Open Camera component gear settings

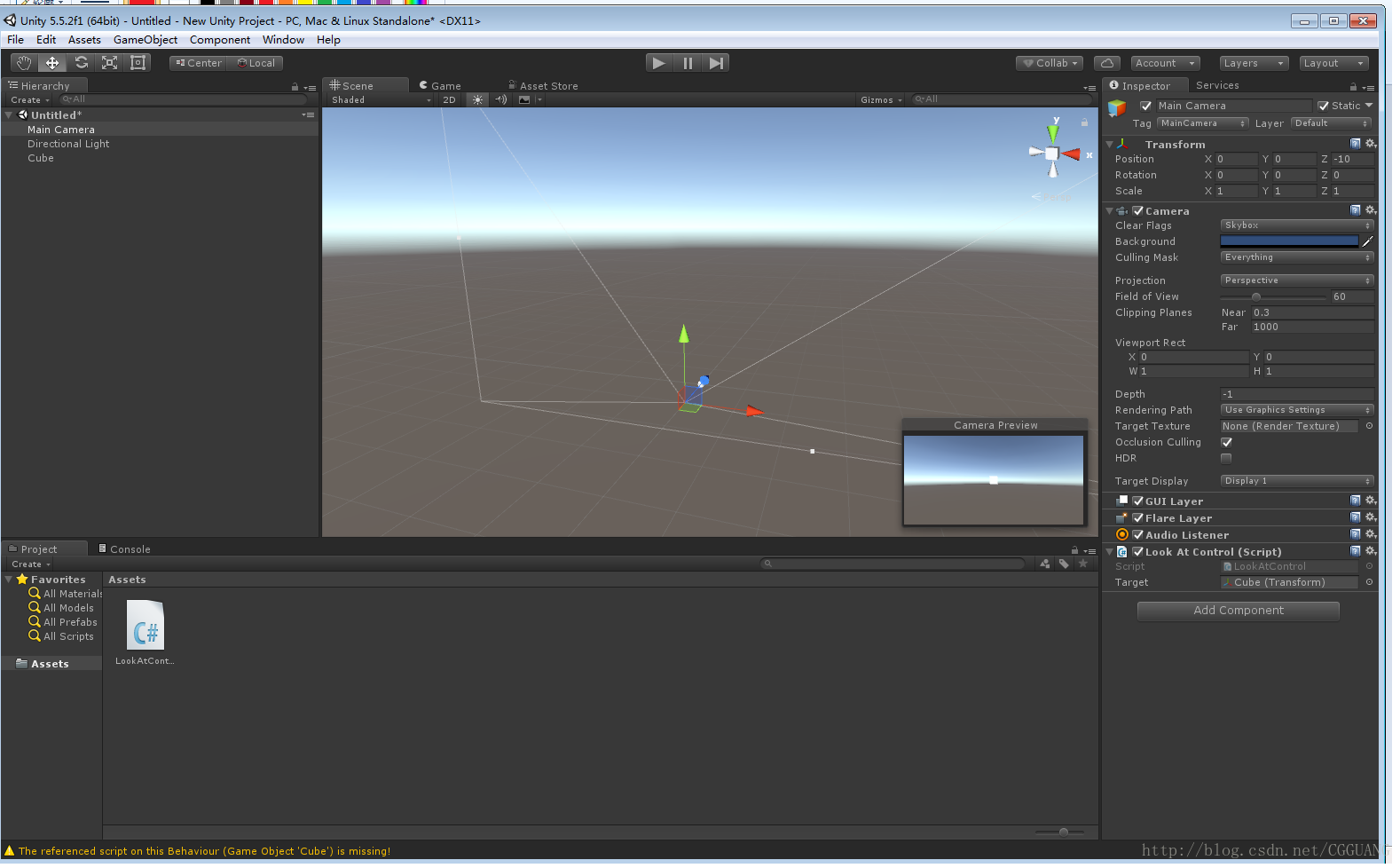[x=1371, y=210]
